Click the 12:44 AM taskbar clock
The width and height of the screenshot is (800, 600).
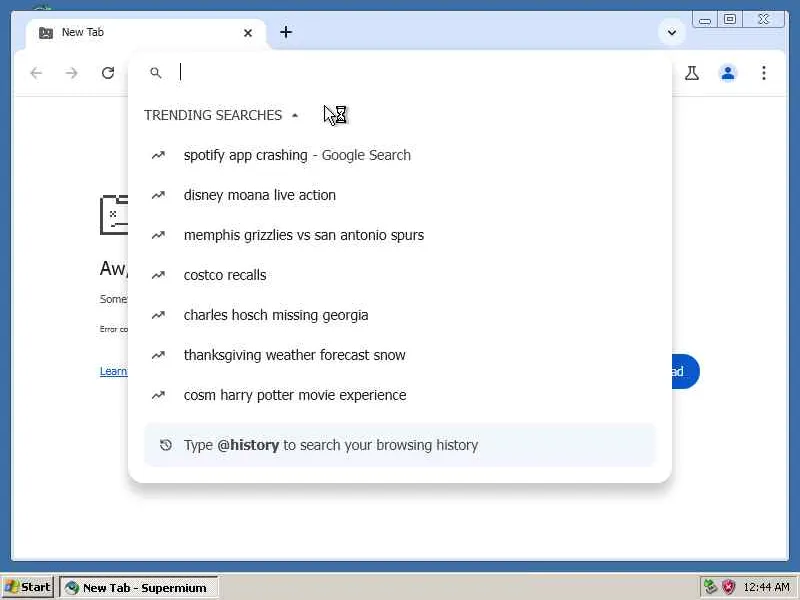[767, 588]
